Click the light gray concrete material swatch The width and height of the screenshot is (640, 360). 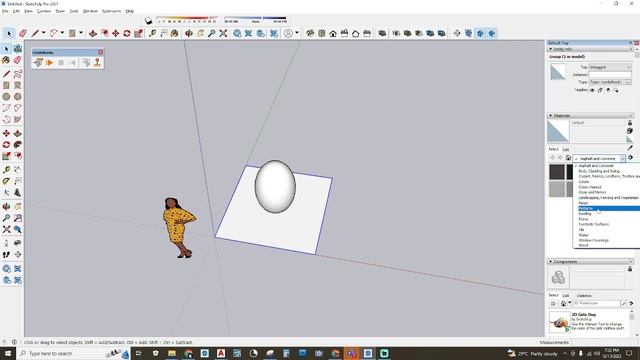557,189
